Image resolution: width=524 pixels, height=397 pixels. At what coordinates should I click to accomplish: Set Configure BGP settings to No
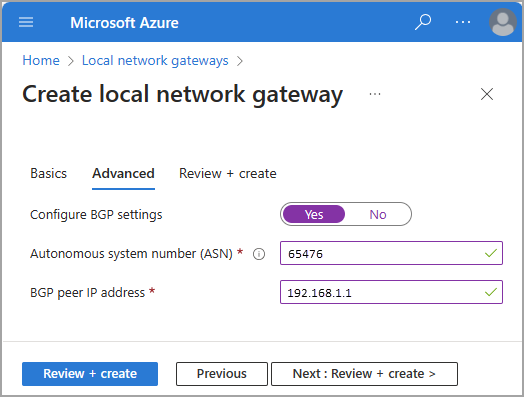(378, 214)
